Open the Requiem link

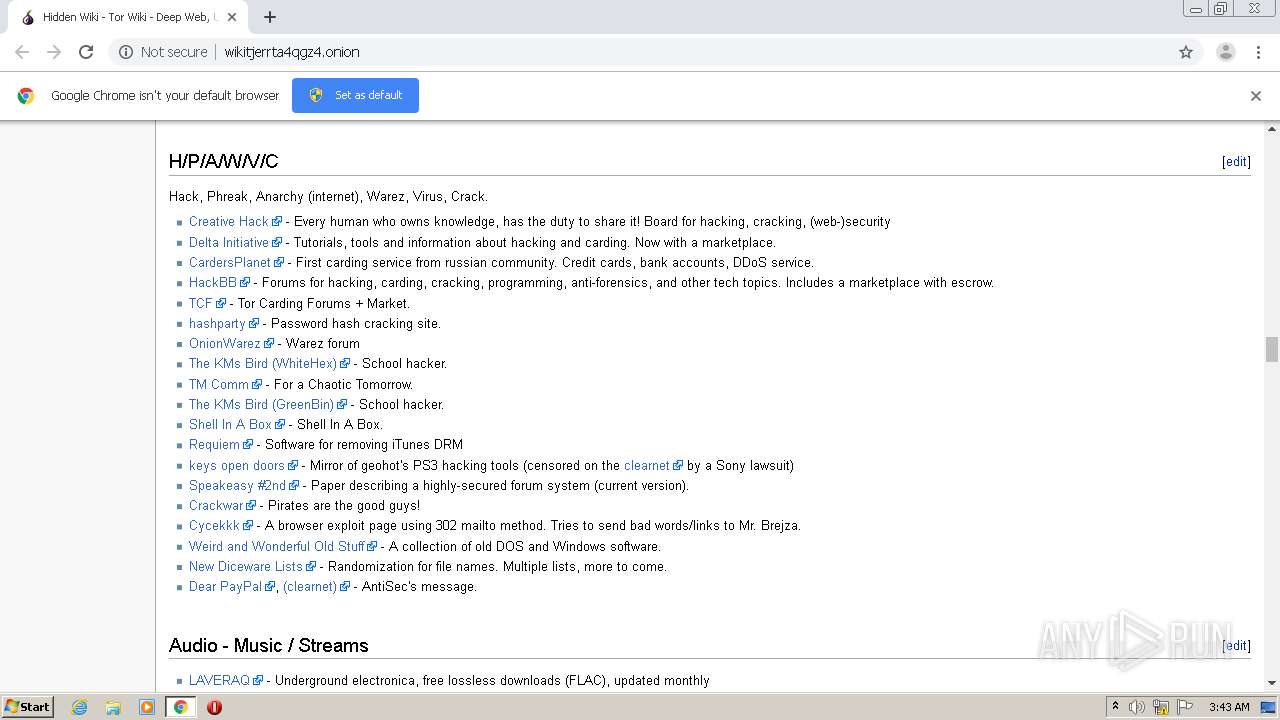215,444
